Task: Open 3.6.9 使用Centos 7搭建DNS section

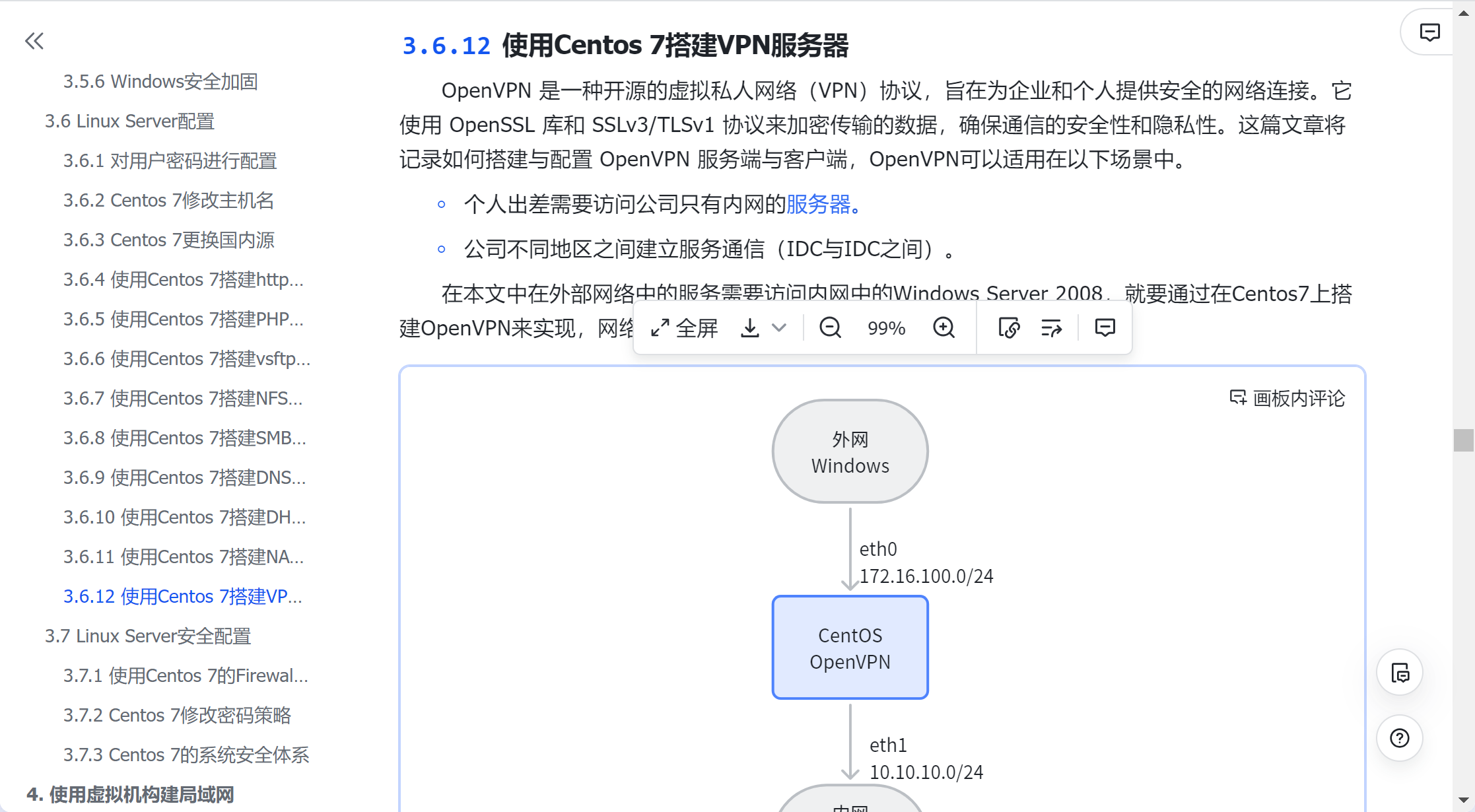Action: tap(185, 477)
